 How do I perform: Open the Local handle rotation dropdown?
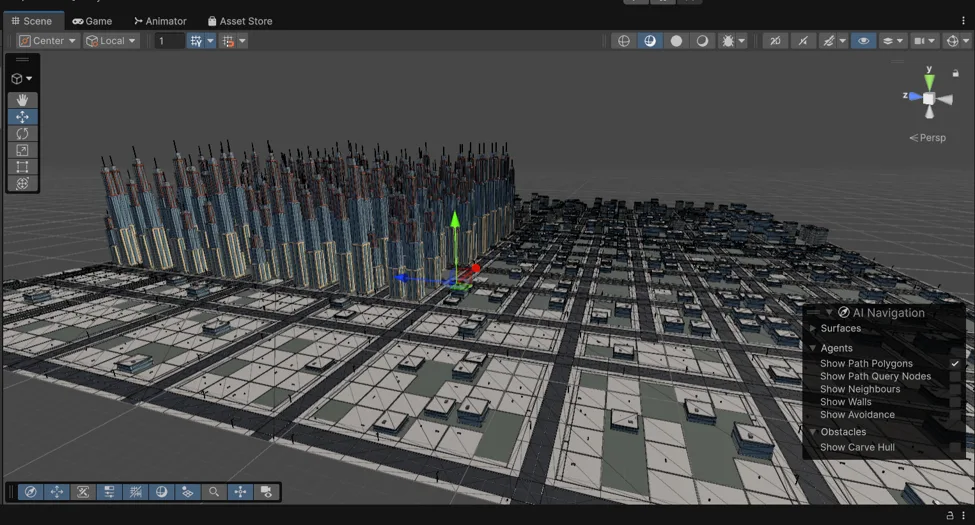(x=111, y=41)
